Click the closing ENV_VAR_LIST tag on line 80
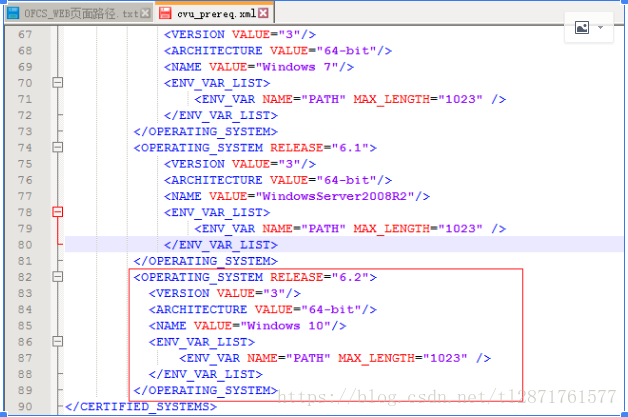Image resolution: width=628 pixels, height=417 pixels. click(x=221, y=245)
